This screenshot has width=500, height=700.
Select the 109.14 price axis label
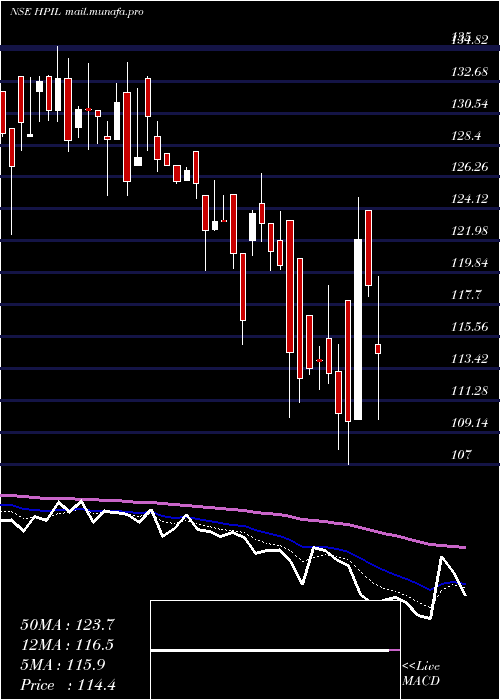tap(470, 422)
